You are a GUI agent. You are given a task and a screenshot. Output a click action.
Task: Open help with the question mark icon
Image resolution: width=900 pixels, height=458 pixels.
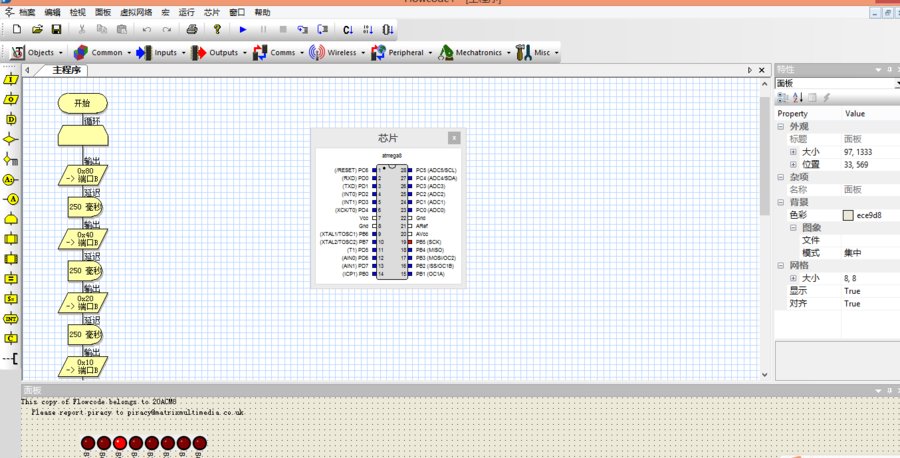tap(217, 29)
